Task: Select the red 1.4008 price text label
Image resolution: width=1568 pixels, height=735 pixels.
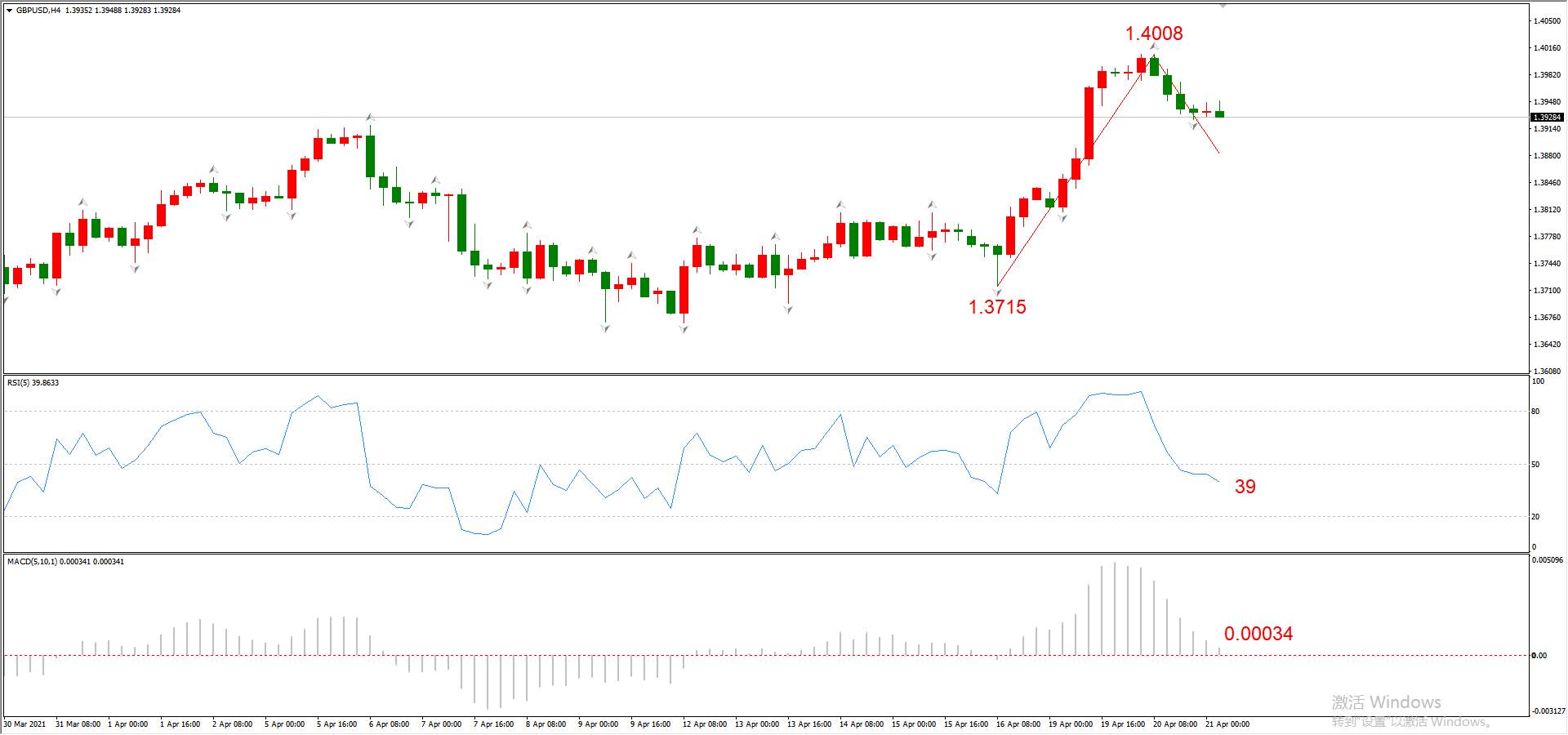Action: [1153, 33]
